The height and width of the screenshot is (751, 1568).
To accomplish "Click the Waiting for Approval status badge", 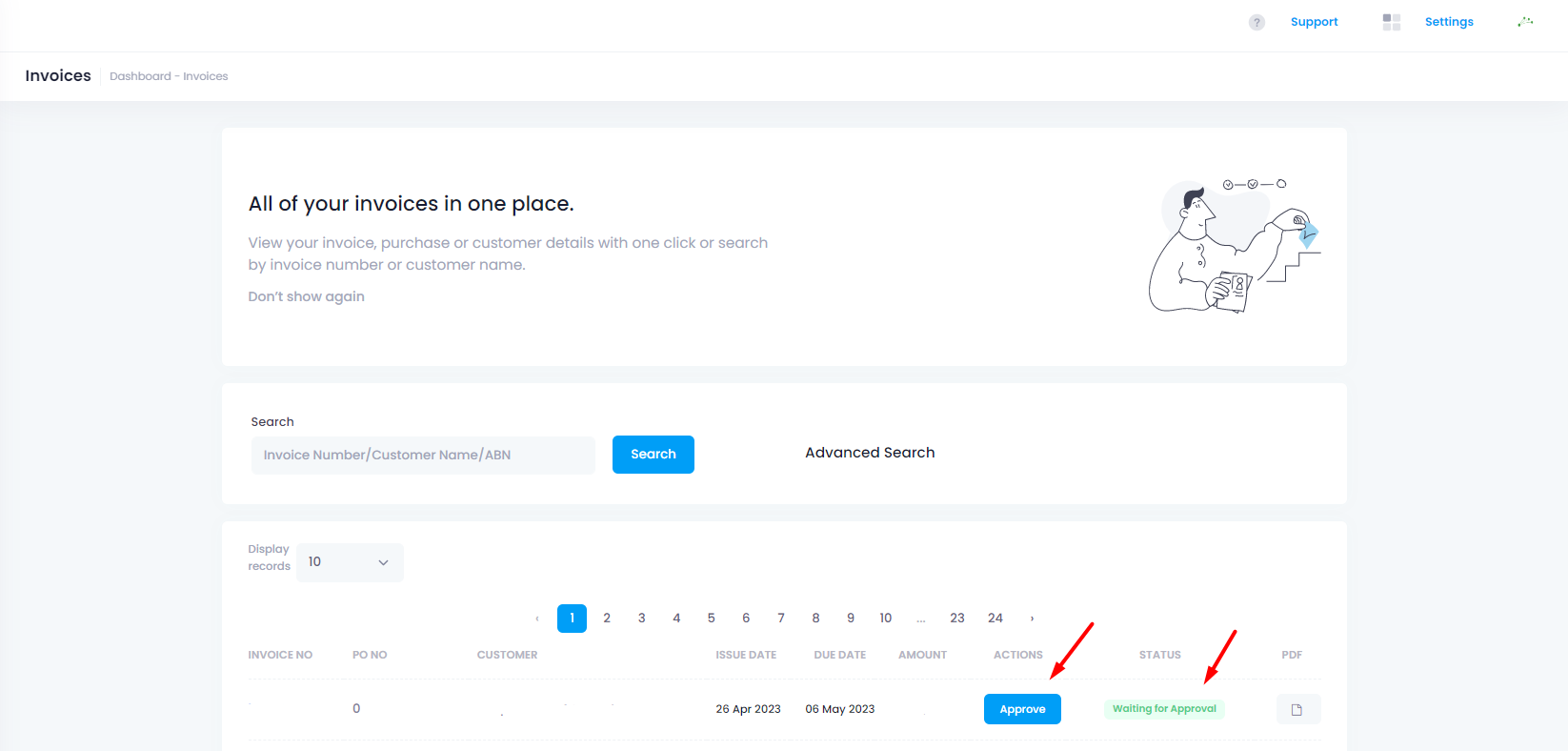I will click(1164, 709).
